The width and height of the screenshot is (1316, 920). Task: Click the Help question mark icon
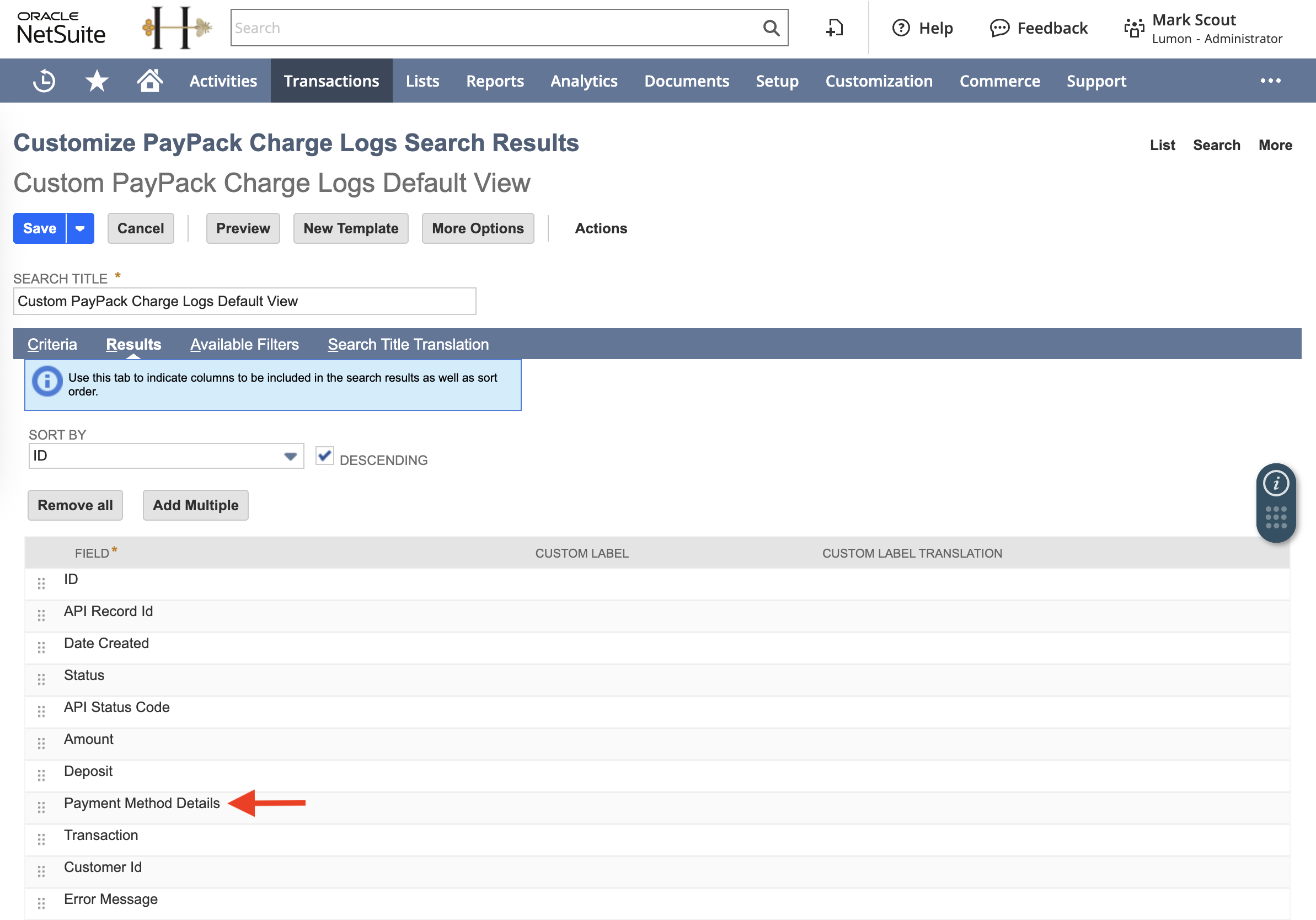click(x=901, y=28)
